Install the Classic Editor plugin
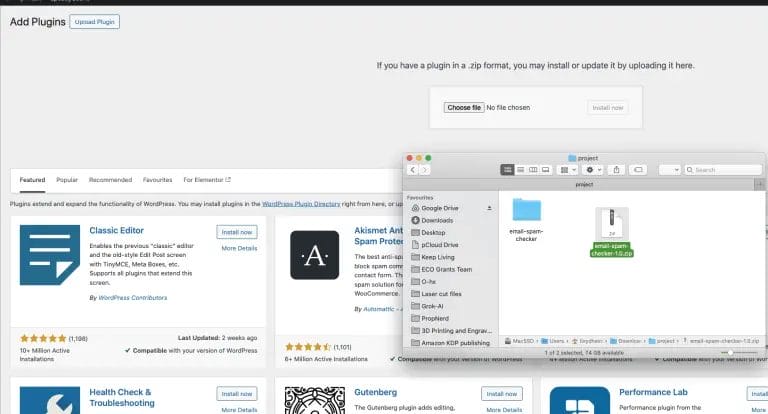768x414 pixels. pyautogui.click(x=236, y=232)
